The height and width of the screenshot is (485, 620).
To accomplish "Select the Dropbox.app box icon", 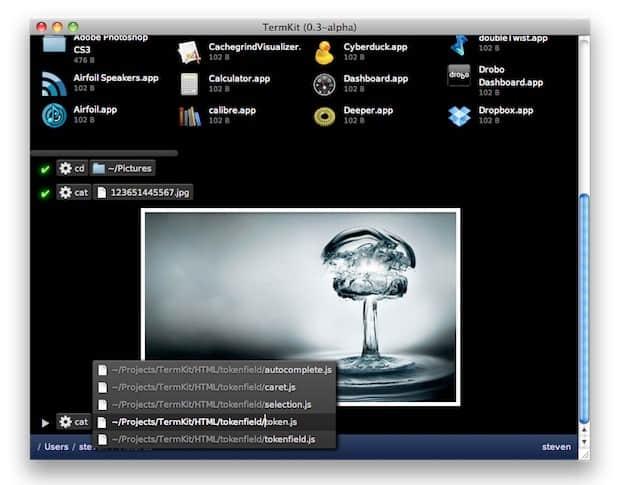I will pos(459,115).
